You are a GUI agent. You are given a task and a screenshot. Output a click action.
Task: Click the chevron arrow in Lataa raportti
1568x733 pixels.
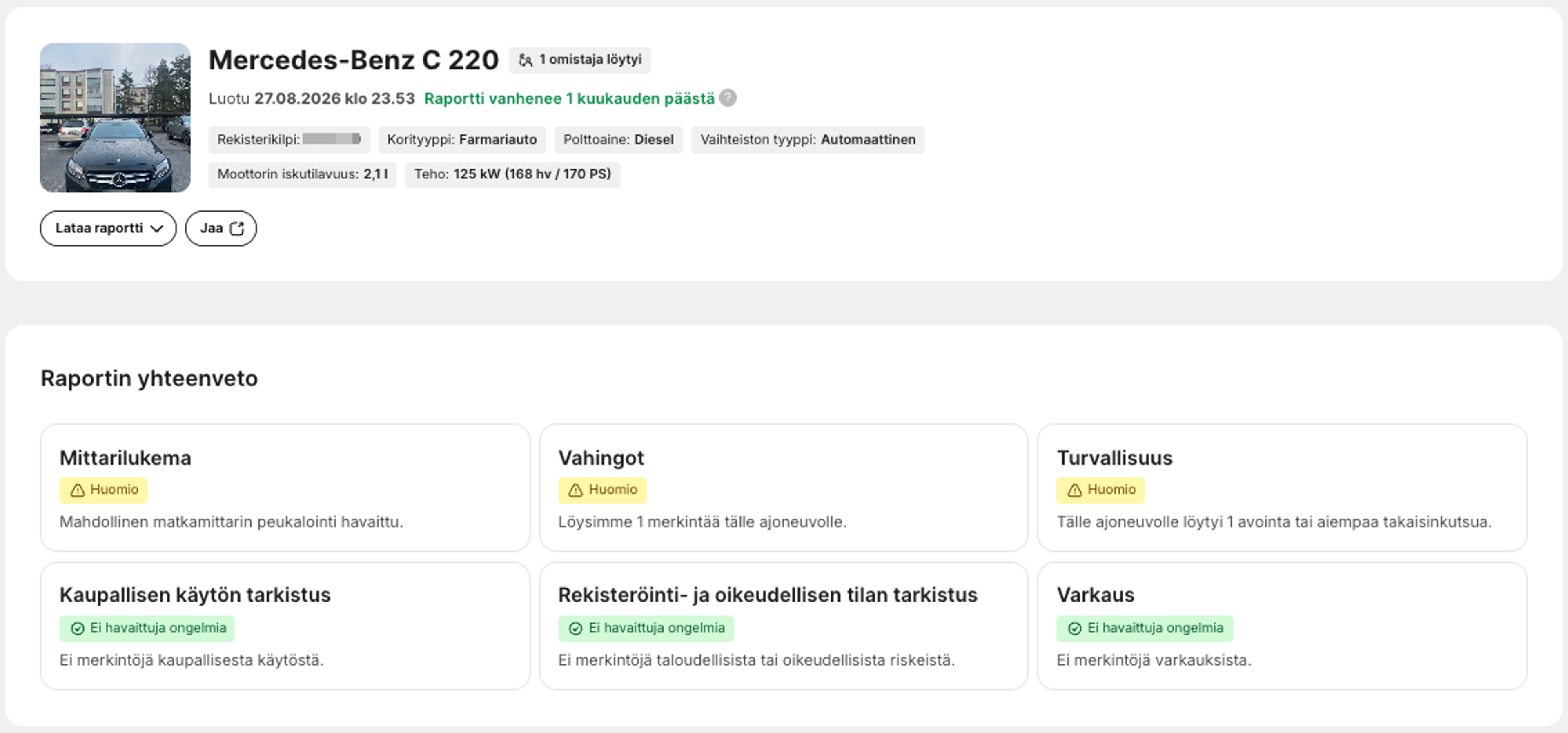(x=157, y=229)
